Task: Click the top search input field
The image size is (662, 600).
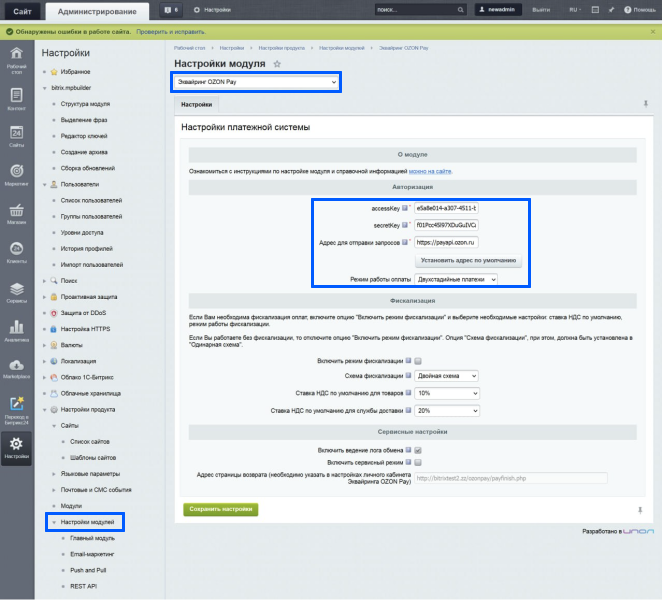Action: (415, 10)
